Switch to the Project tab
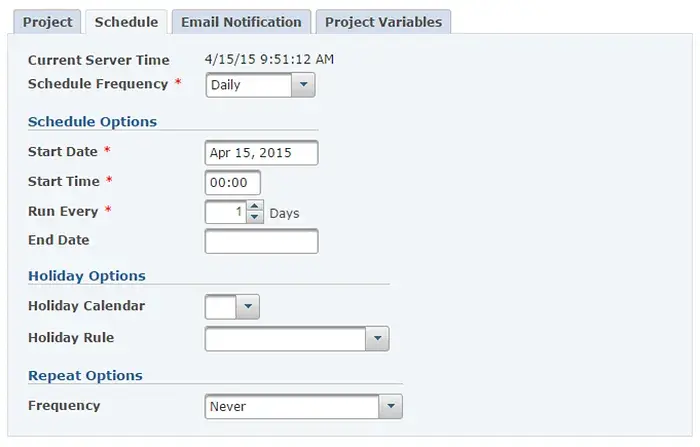The image size is (700, 447). click(47, 22)
